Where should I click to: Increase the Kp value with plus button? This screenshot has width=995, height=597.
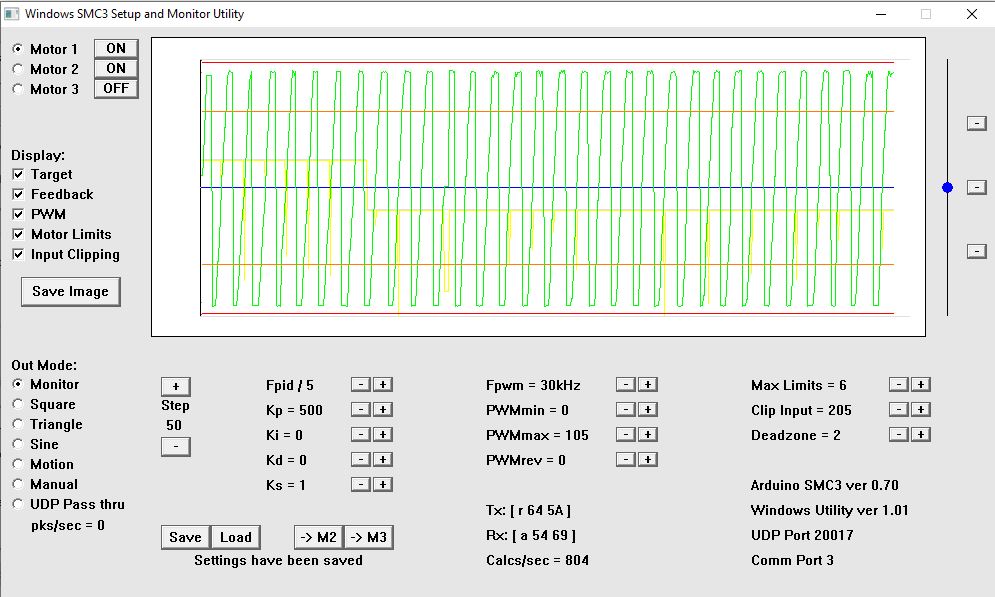[x=383, y=410]
